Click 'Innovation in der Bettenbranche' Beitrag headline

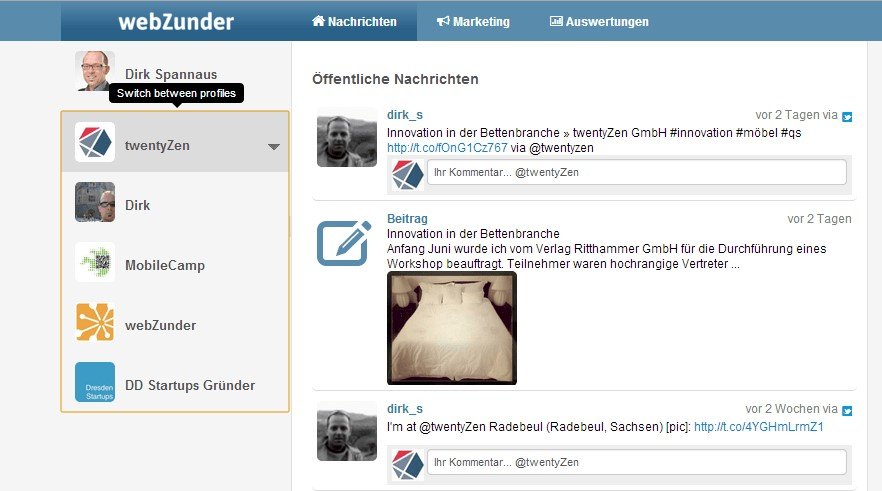pos(473,234)
